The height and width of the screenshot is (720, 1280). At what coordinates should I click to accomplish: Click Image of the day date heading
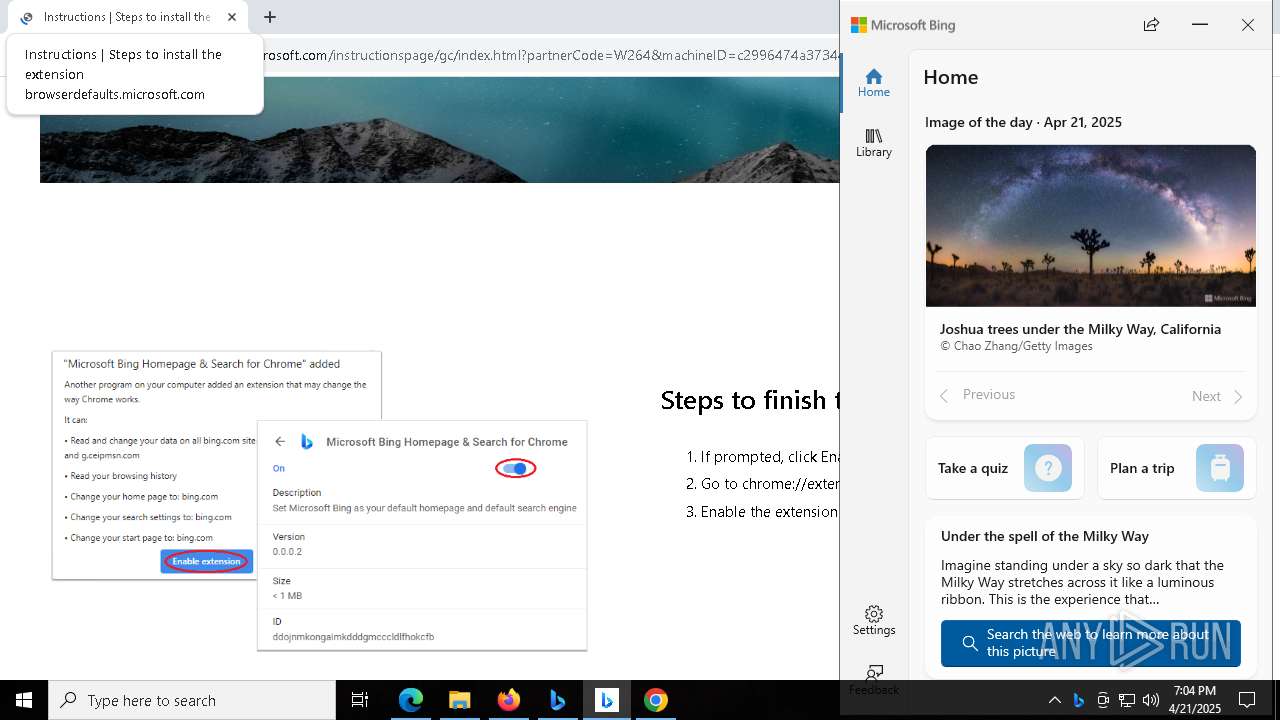(1023, 122)
